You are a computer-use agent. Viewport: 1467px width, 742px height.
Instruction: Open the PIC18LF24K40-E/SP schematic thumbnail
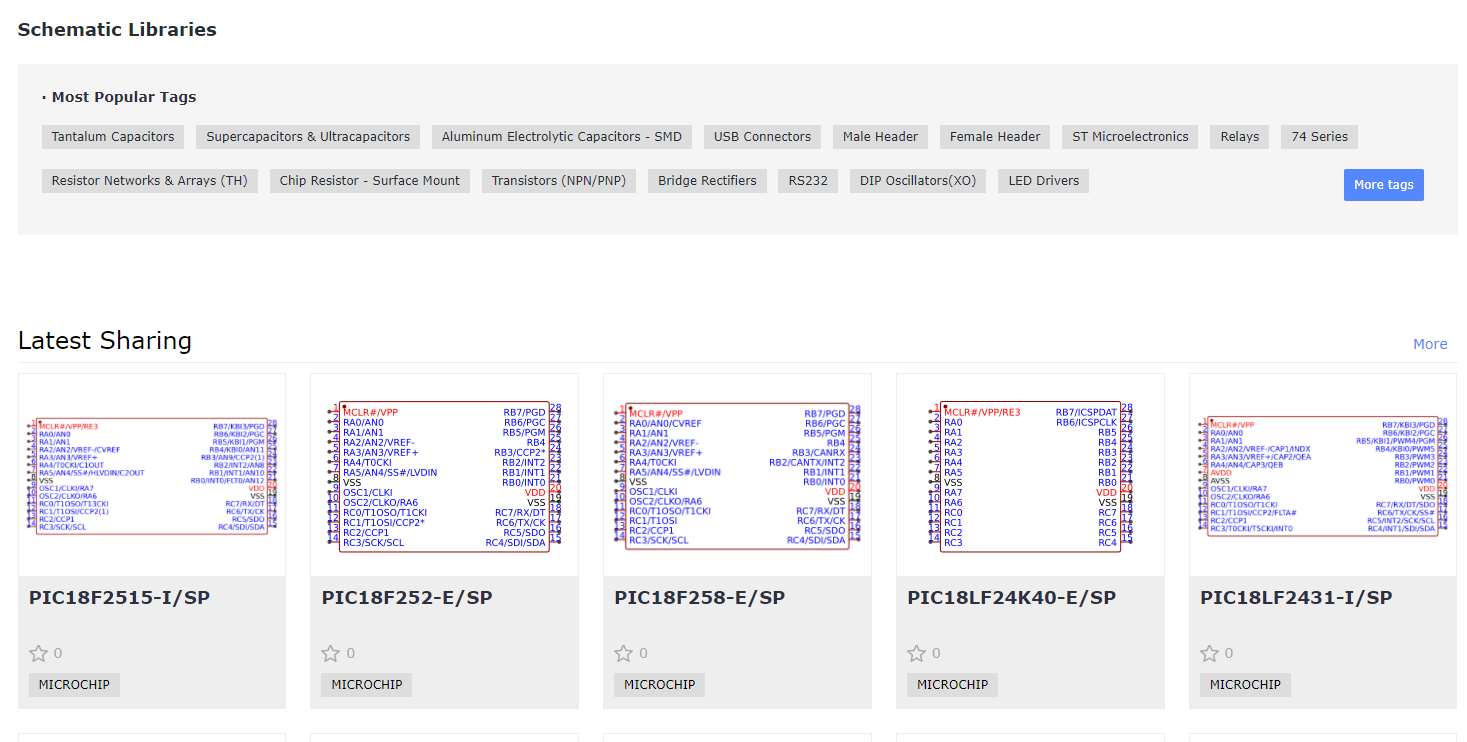pyautogui.click(x=1030, y=475)
